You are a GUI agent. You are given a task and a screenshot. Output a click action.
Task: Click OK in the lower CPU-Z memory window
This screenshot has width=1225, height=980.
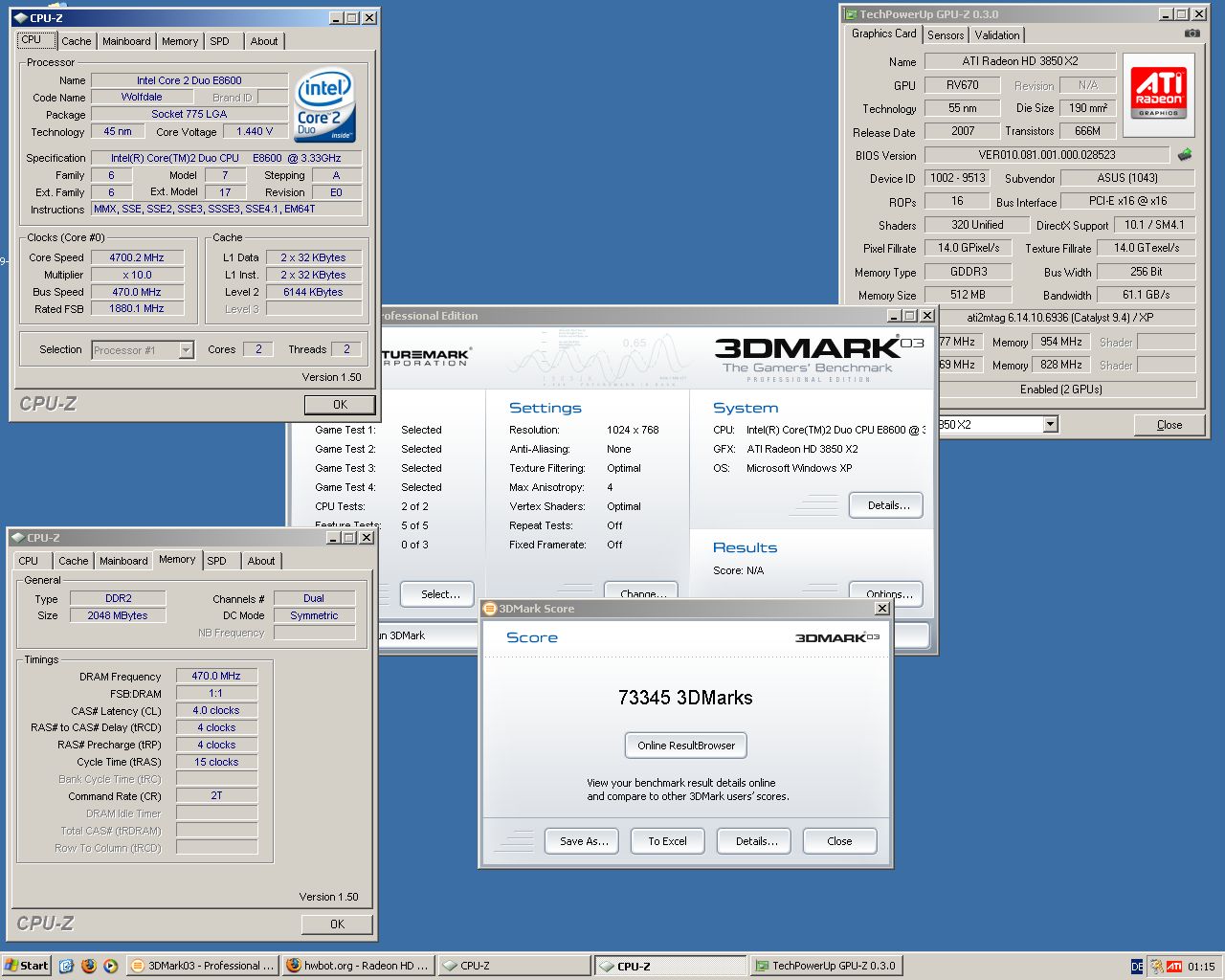point(337,924)
